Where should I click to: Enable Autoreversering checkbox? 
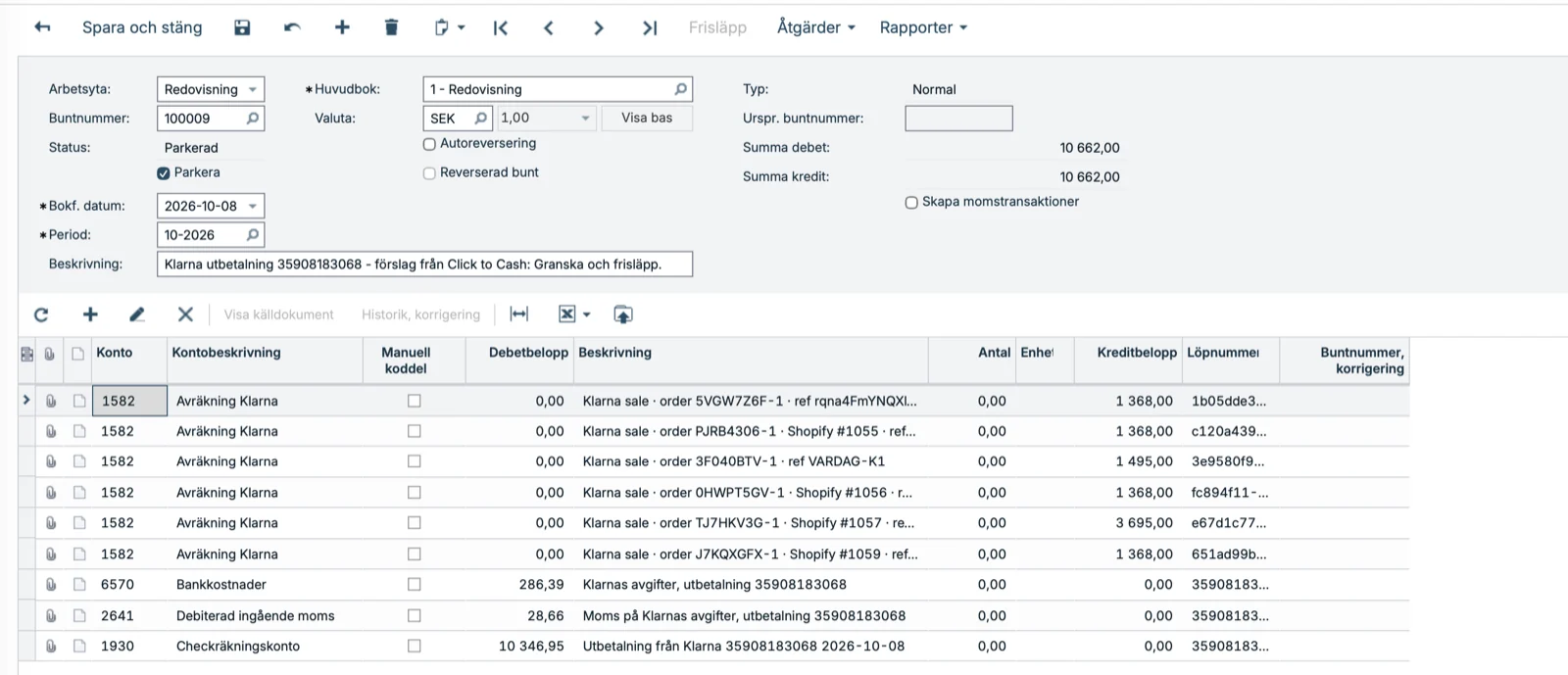429,144
